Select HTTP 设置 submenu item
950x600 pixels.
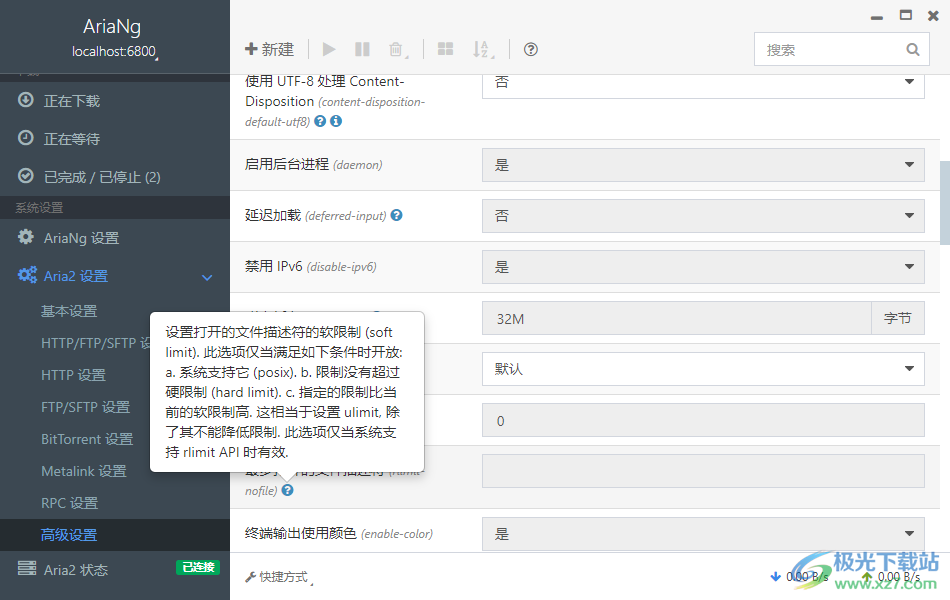pos(73,375)
